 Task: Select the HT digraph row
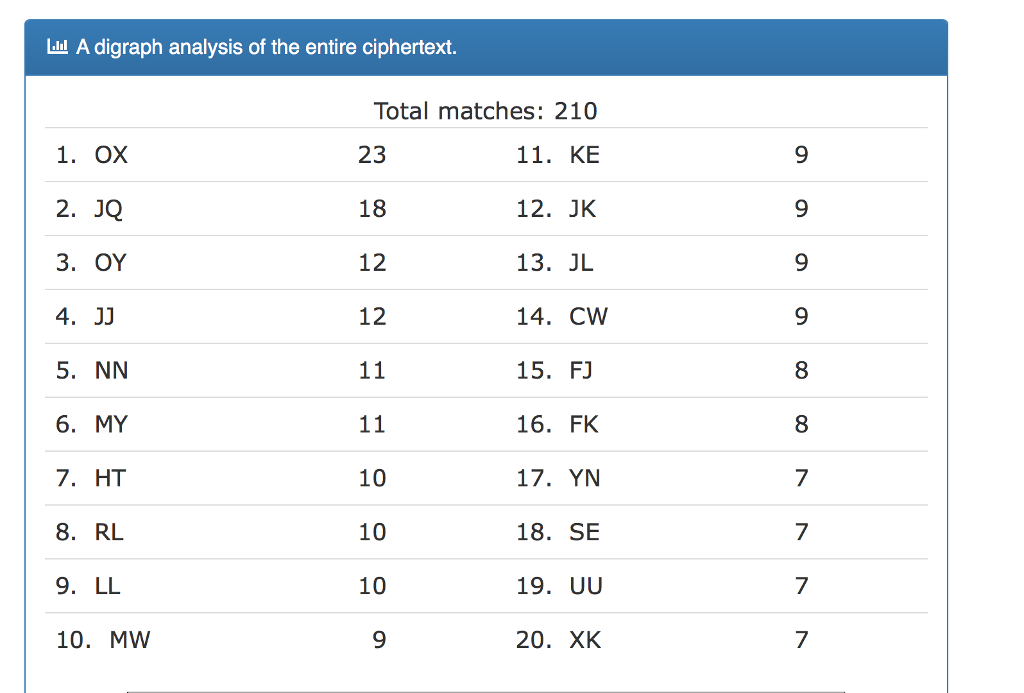click(x=223, y=478)
